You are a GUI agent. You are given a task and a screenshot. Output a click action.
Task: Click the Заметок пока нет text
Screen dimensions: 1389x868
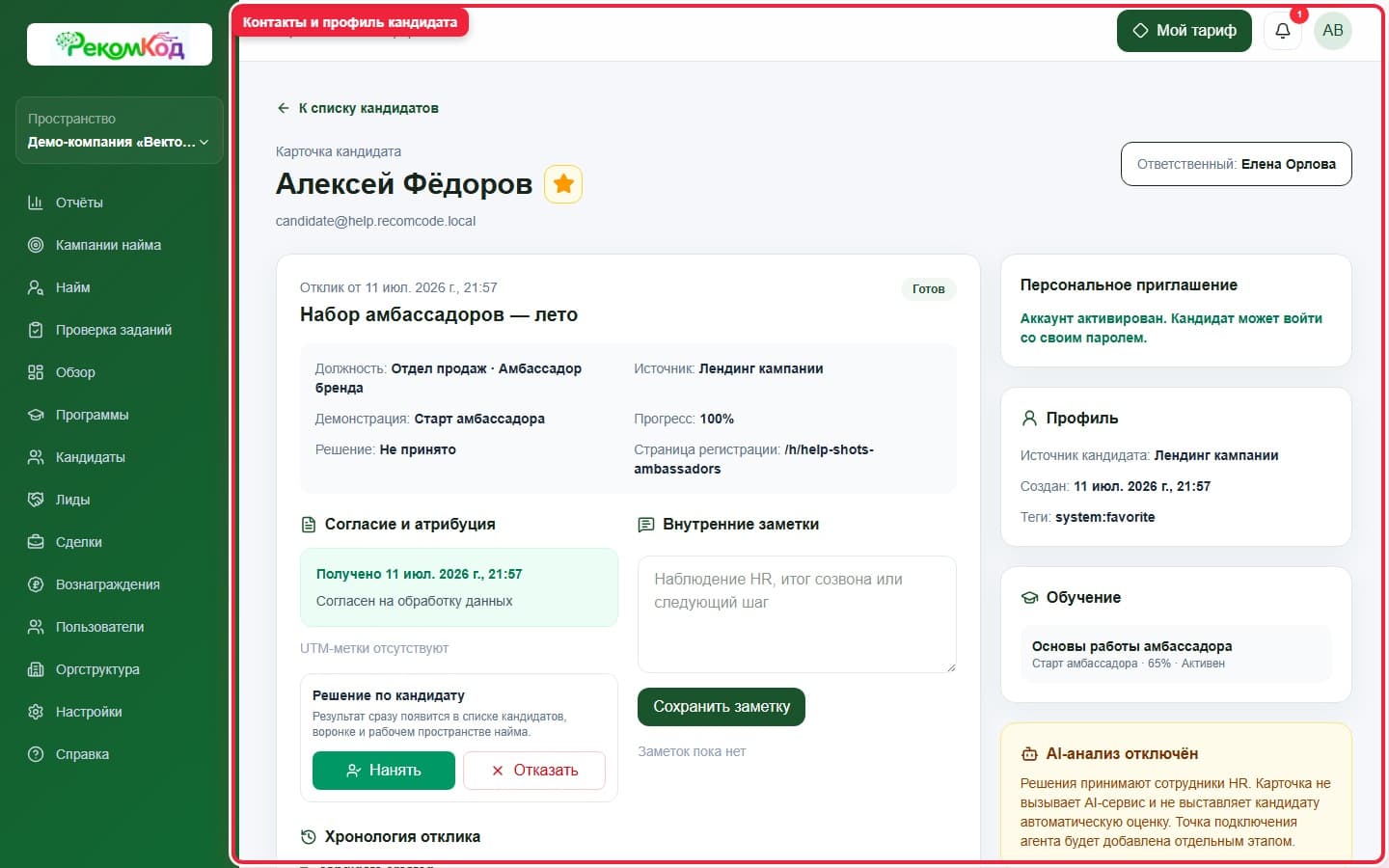692,751
